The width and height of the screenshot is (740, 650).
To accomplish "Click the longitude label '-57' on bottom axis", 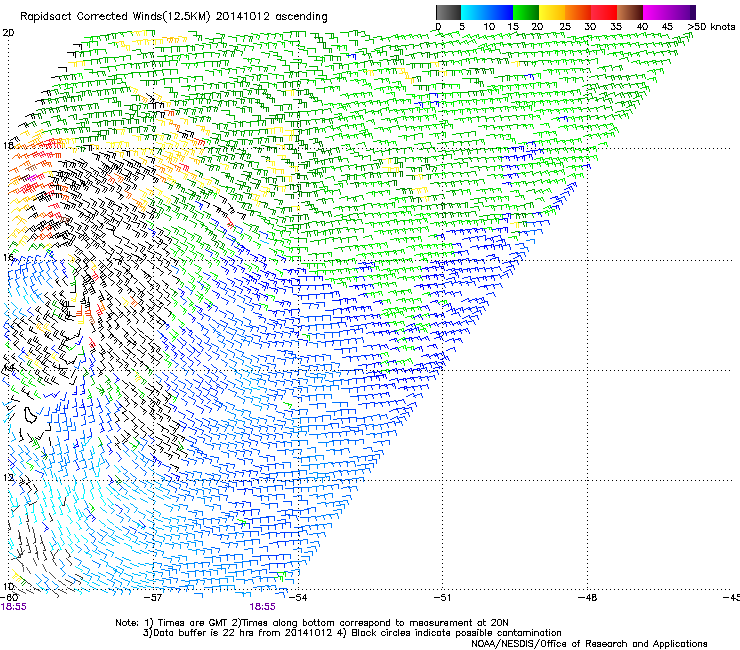I will (153, 598).
